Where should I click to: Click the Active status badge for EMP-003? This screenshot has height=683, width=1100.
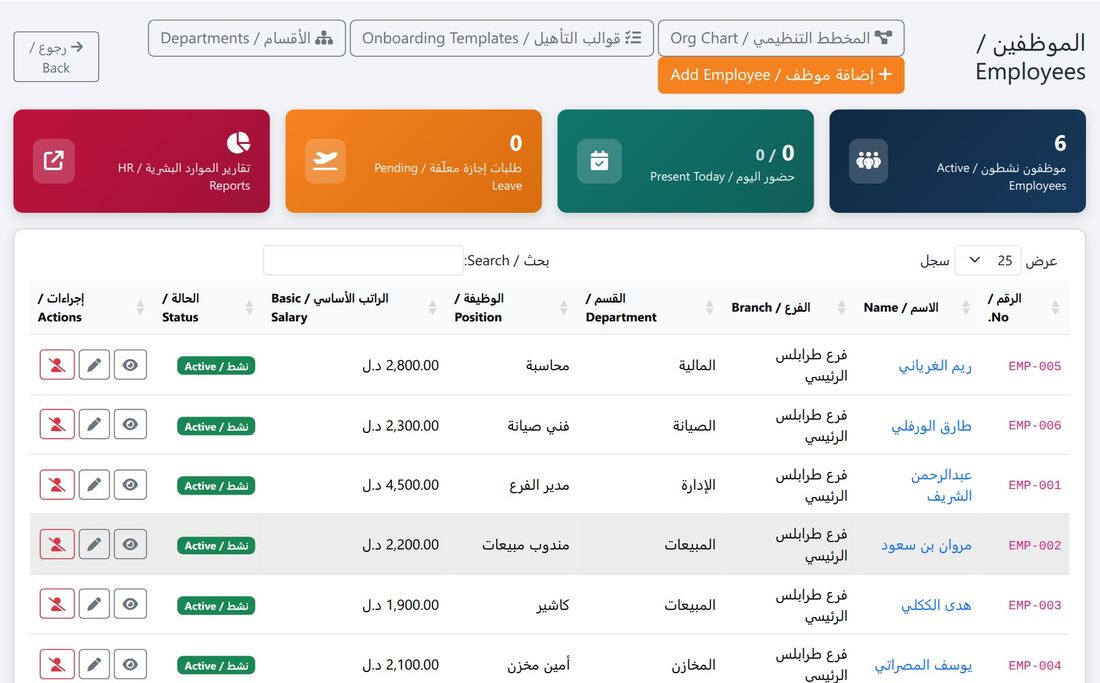216,606
